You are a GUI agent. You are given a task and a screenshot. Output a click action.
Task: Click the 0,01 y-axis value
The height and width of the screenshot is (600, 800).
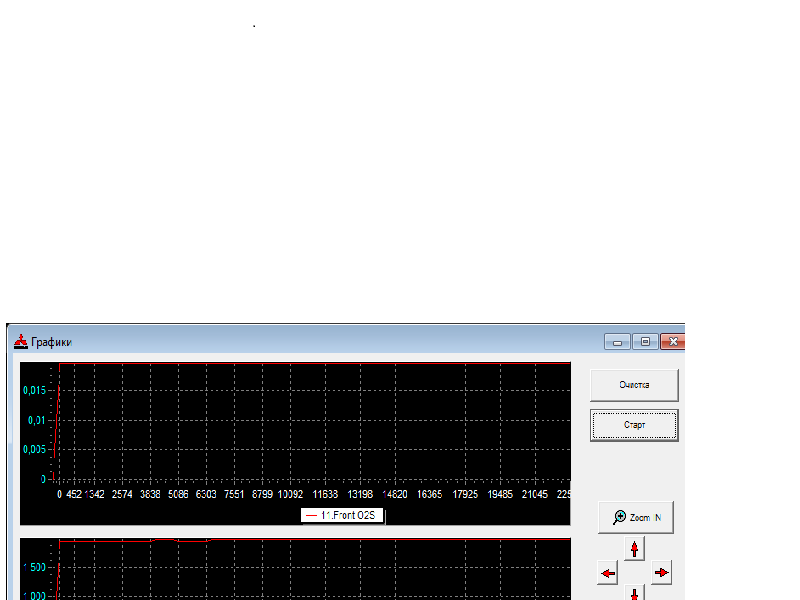click(x=36, y=420)
